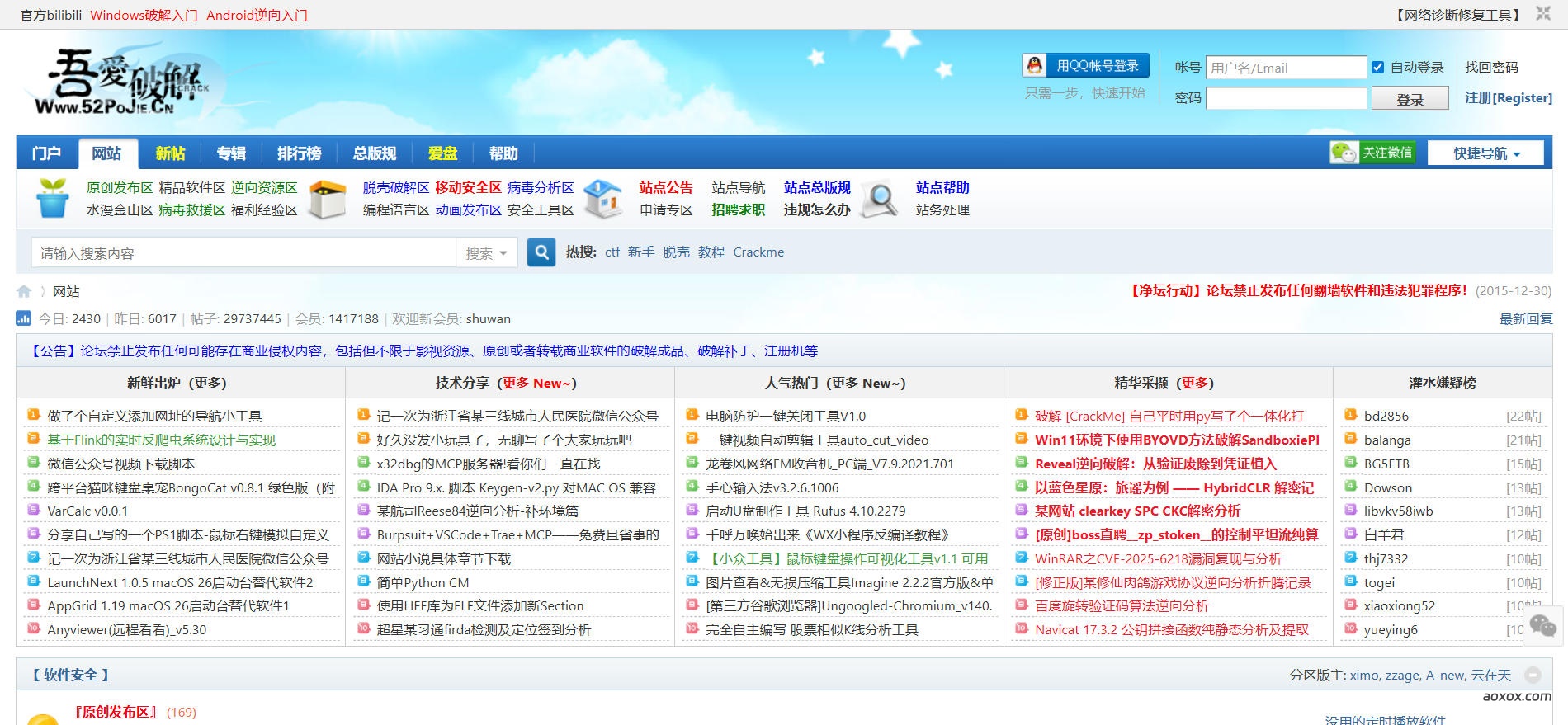
Task: Expand the 快捷导航 dropdown
Action: tap(1486, 153)
